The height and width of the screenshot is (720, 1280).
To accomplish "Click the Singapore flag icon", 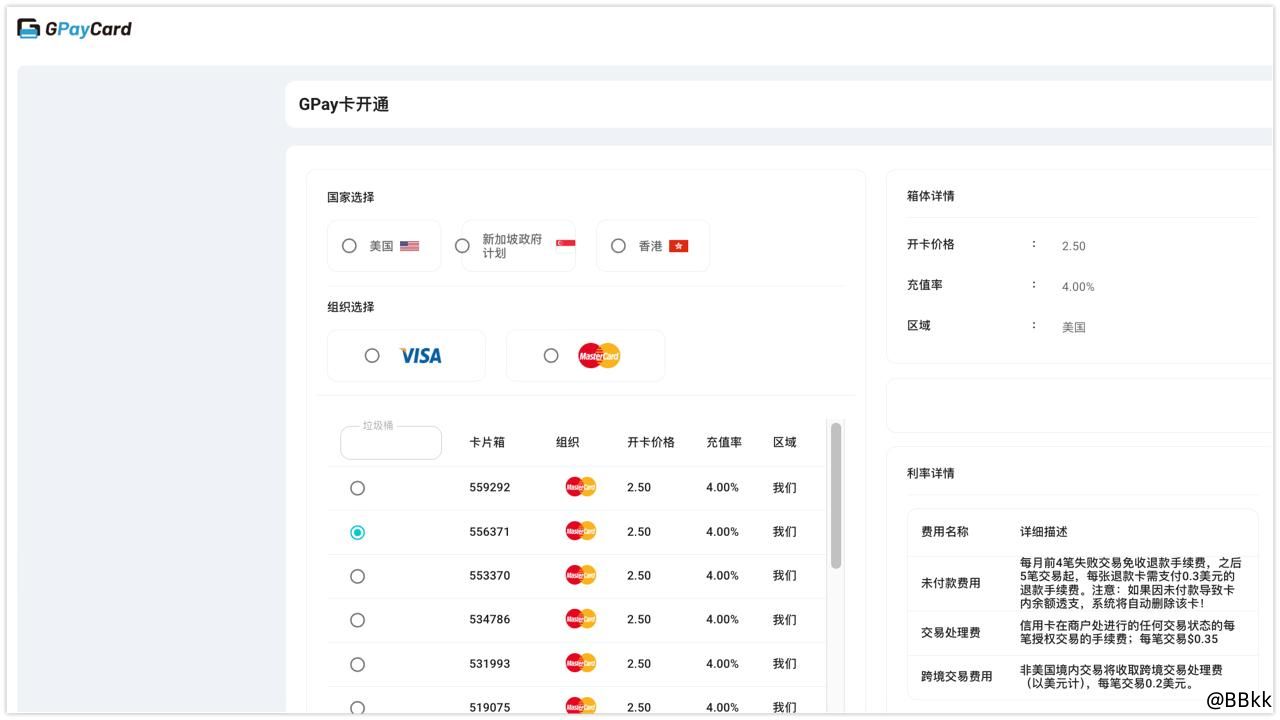I will click(566, 244).
